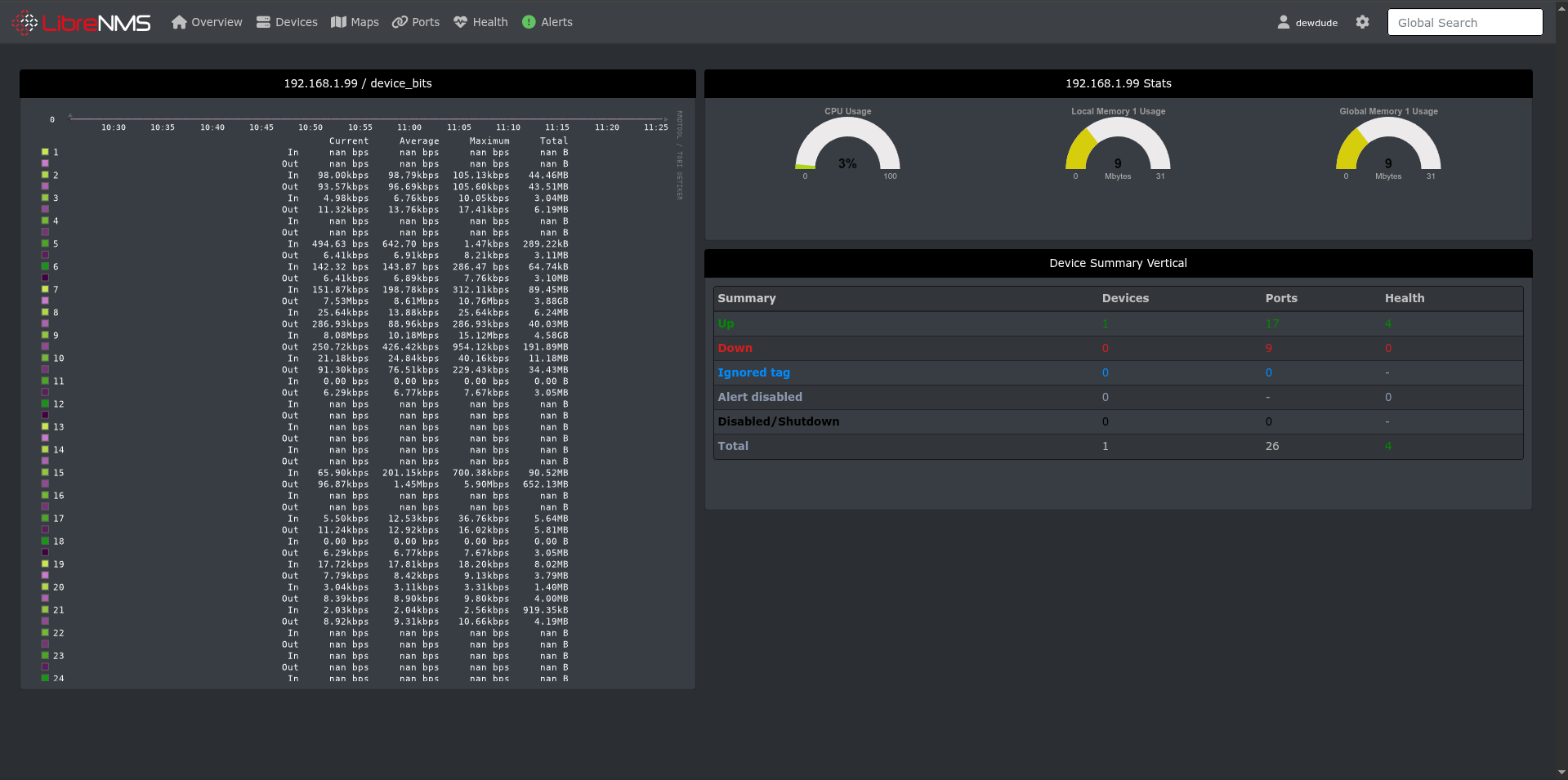Click the Up status link
Viewport: 1568px width, 780px height.
click(x=726, y=323)
